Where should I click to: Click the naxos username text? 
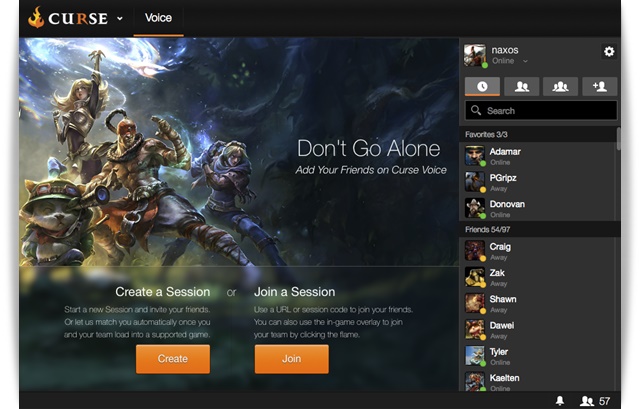505,50
